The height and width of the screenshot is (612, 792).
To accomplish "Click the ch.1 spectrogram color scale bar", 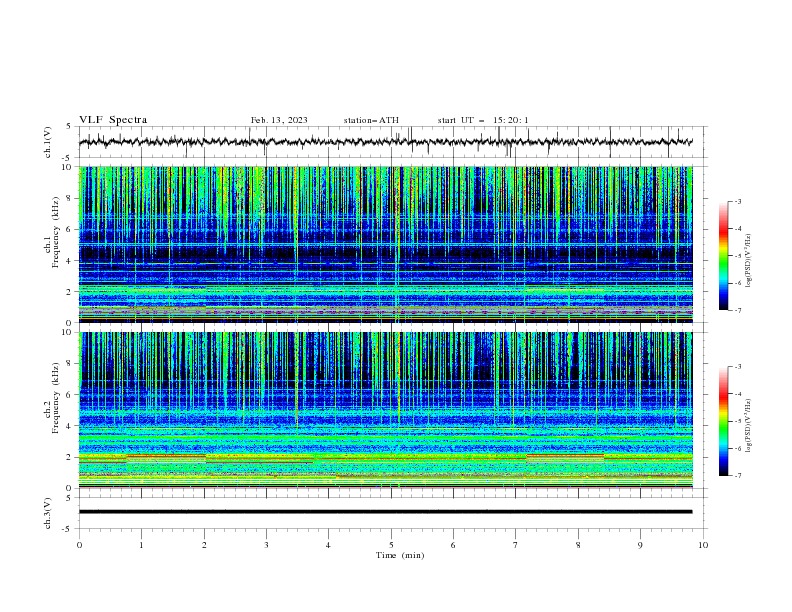I will 723,256.
